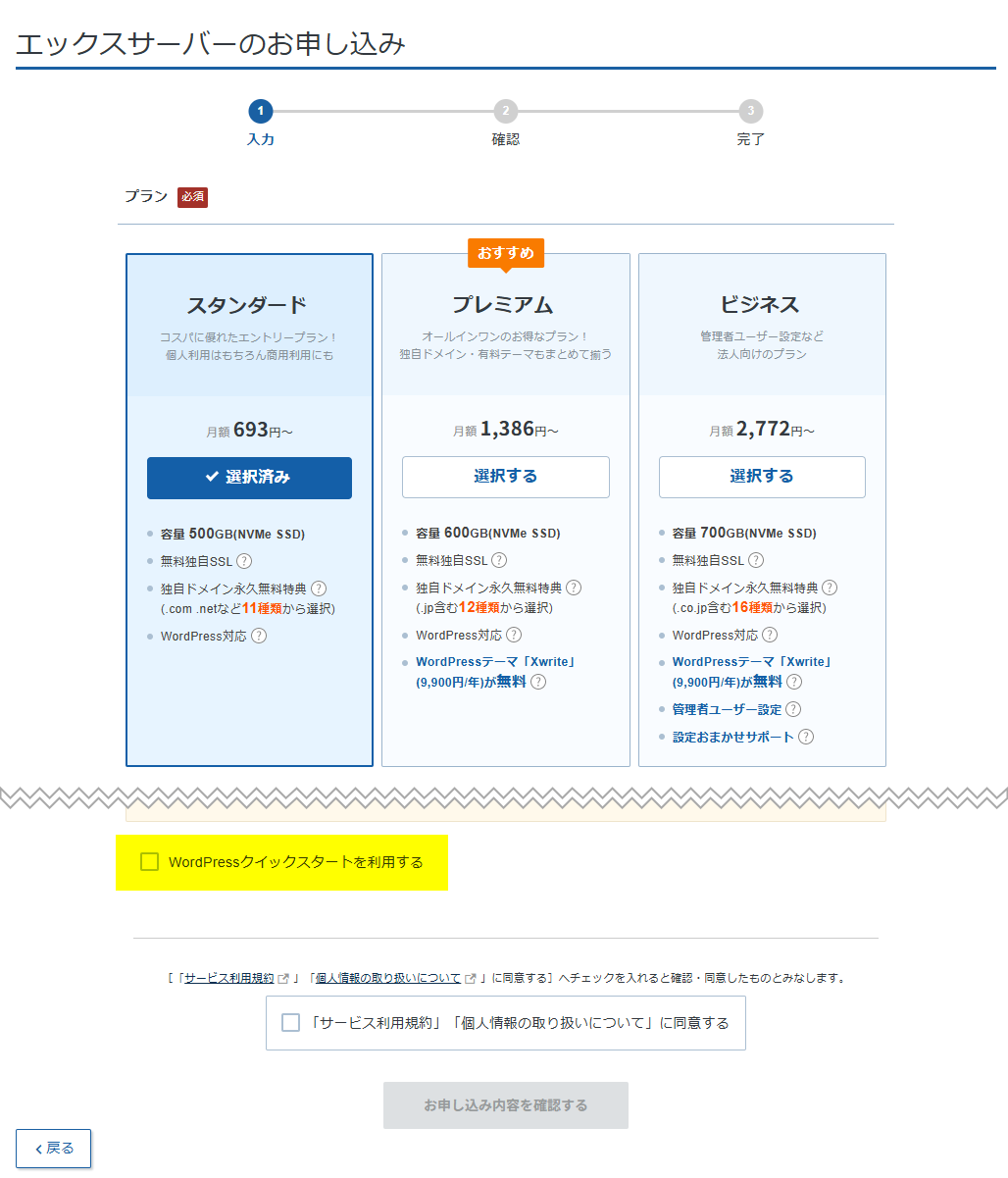Open help for Standard plan 無料独自SSL

pyautogui.click(x=244, y=561)
